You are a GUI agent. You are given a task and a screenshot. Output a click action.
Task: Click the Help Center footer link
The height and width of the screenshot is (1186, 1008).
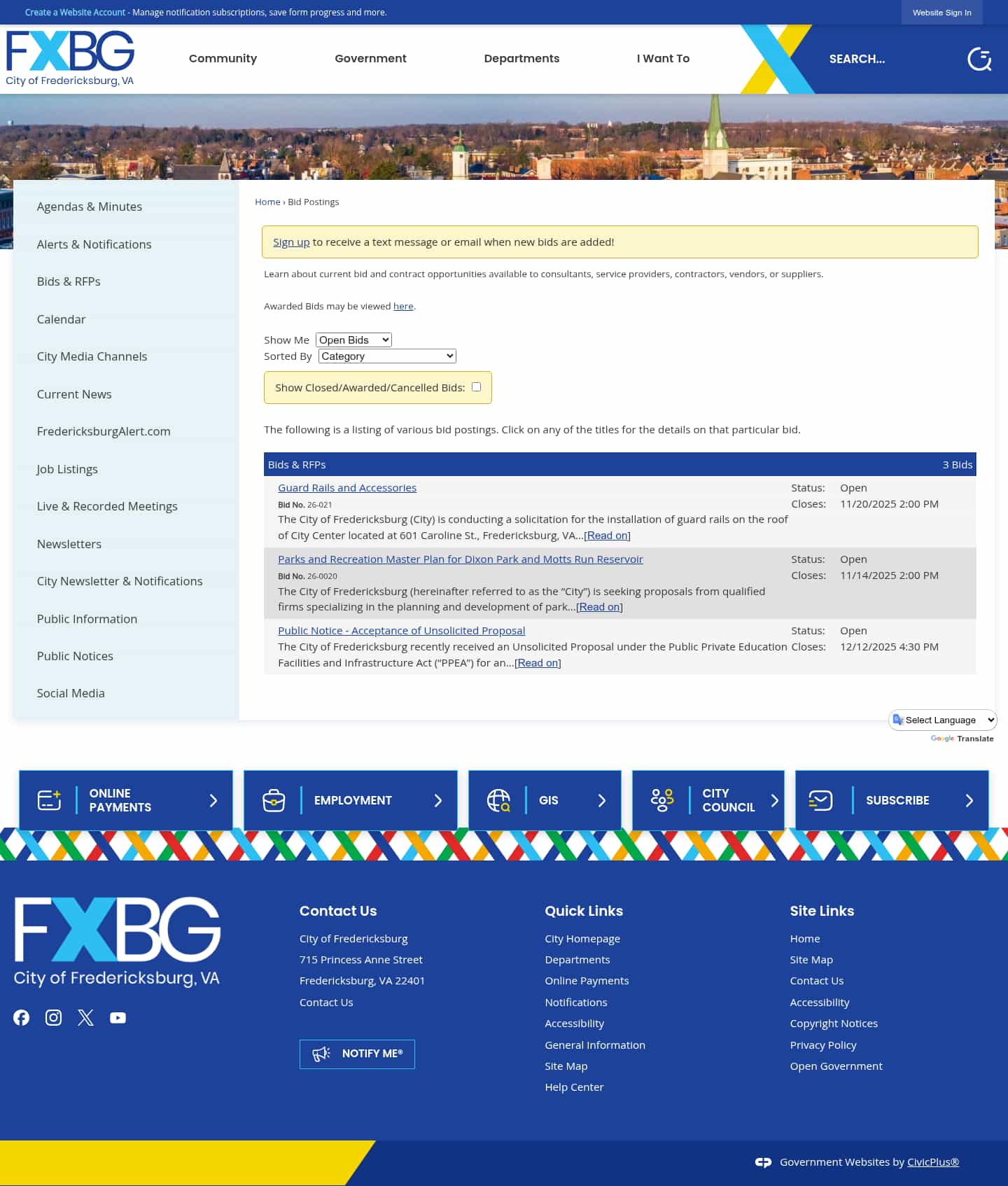pos(574,1087)
